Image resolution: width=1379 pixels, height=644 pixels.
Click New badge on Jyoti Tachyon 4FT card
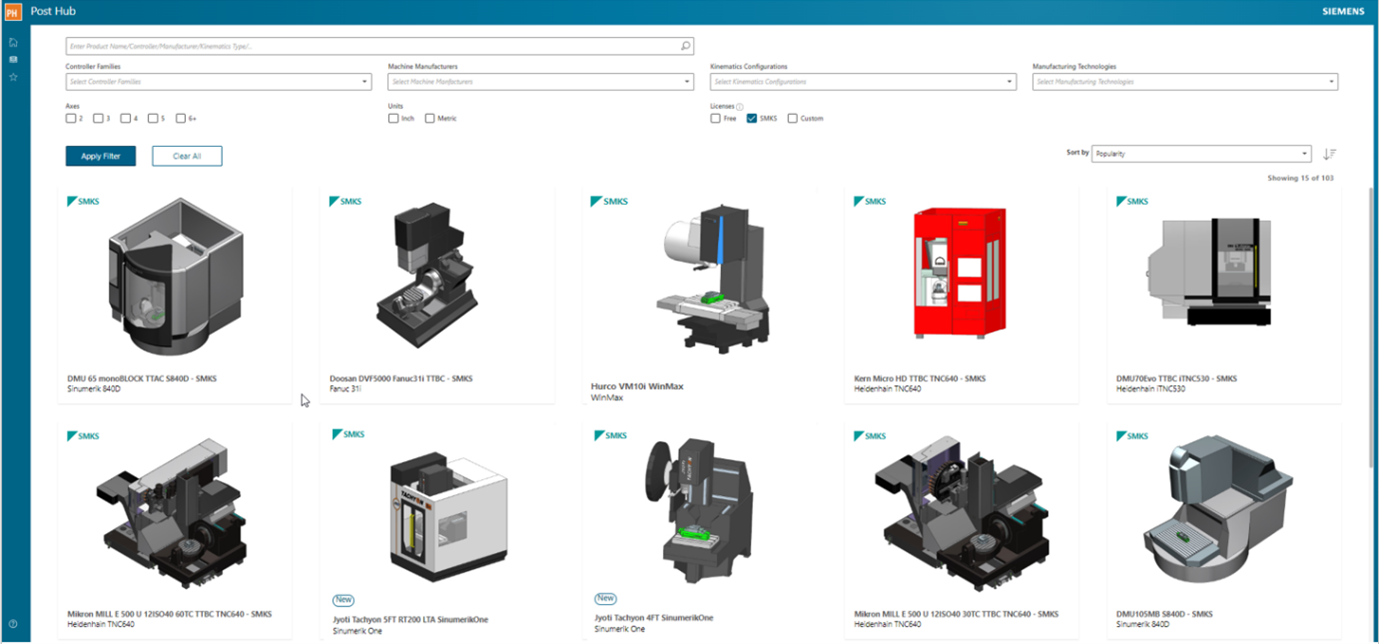(605, 598)
